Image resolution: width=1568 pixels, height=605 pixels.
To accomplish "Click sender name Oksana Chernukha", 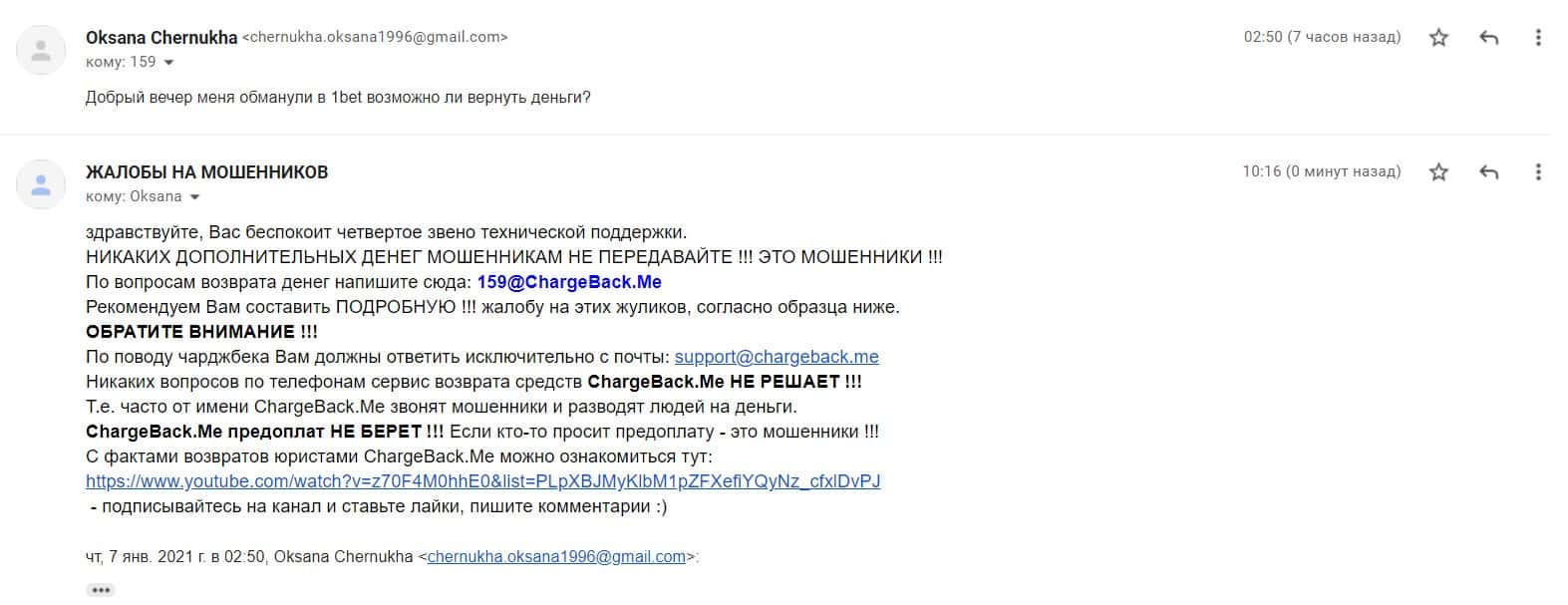I will click(161, 38).
